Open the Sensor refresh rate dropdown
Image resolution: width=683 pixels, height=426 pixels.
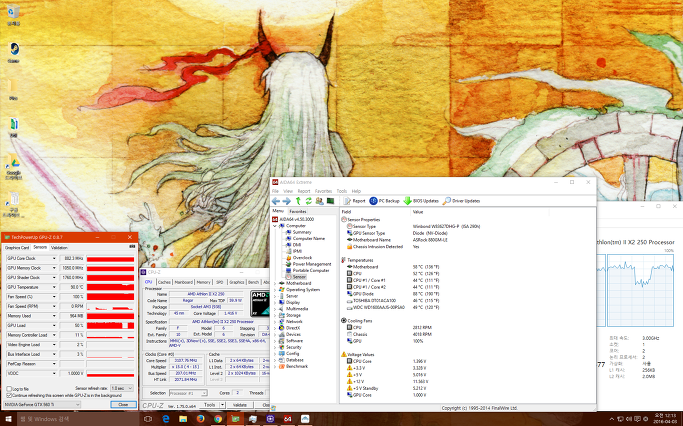(x=122, y=388)
